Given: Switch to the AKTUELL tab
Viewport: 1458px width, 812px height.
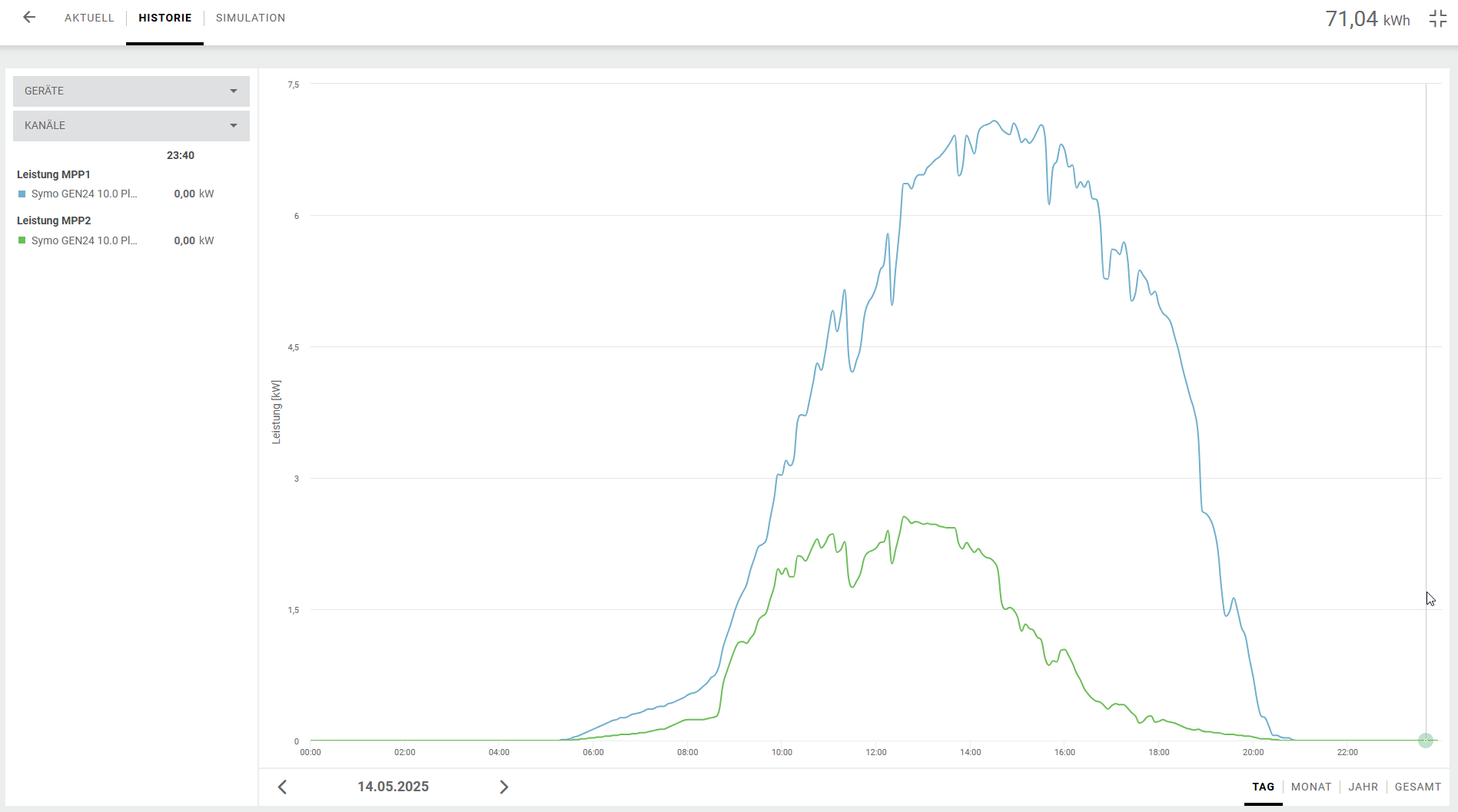Looking at the screenshot, I should (89, 18).
